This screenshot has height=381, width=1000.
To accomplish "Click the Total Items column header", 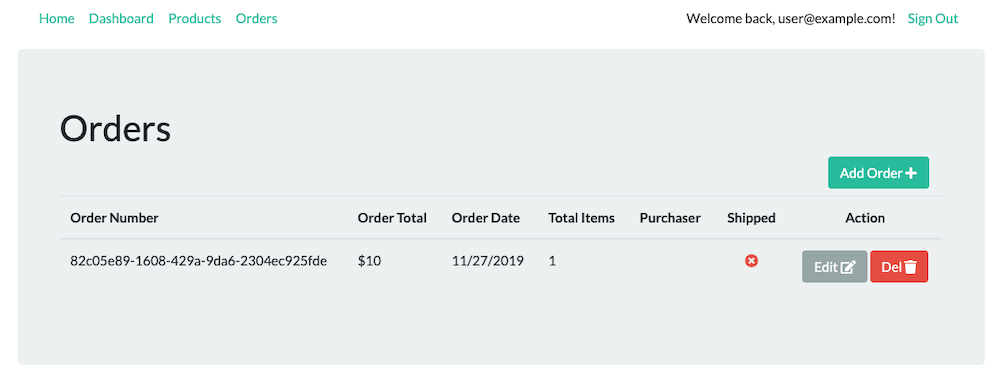I will coord(582,218).
